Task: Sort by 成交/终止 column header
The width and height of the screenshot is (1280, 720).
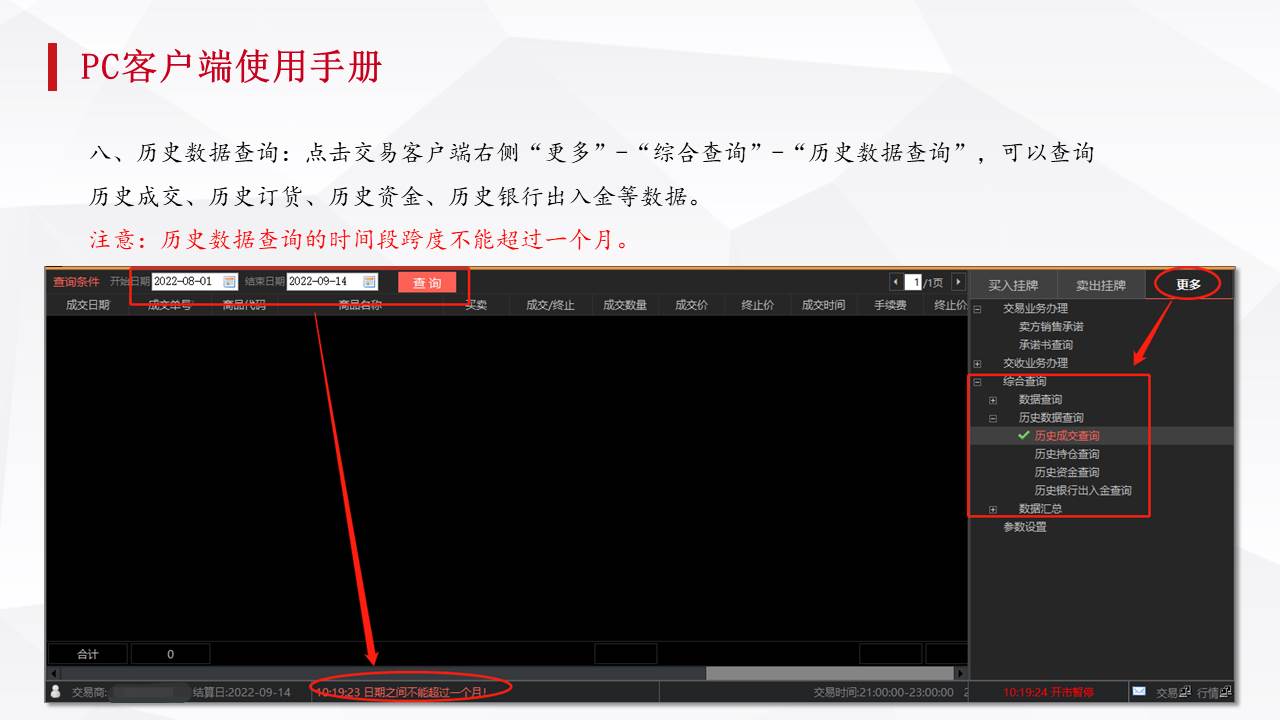Action: tap(551, 305)
